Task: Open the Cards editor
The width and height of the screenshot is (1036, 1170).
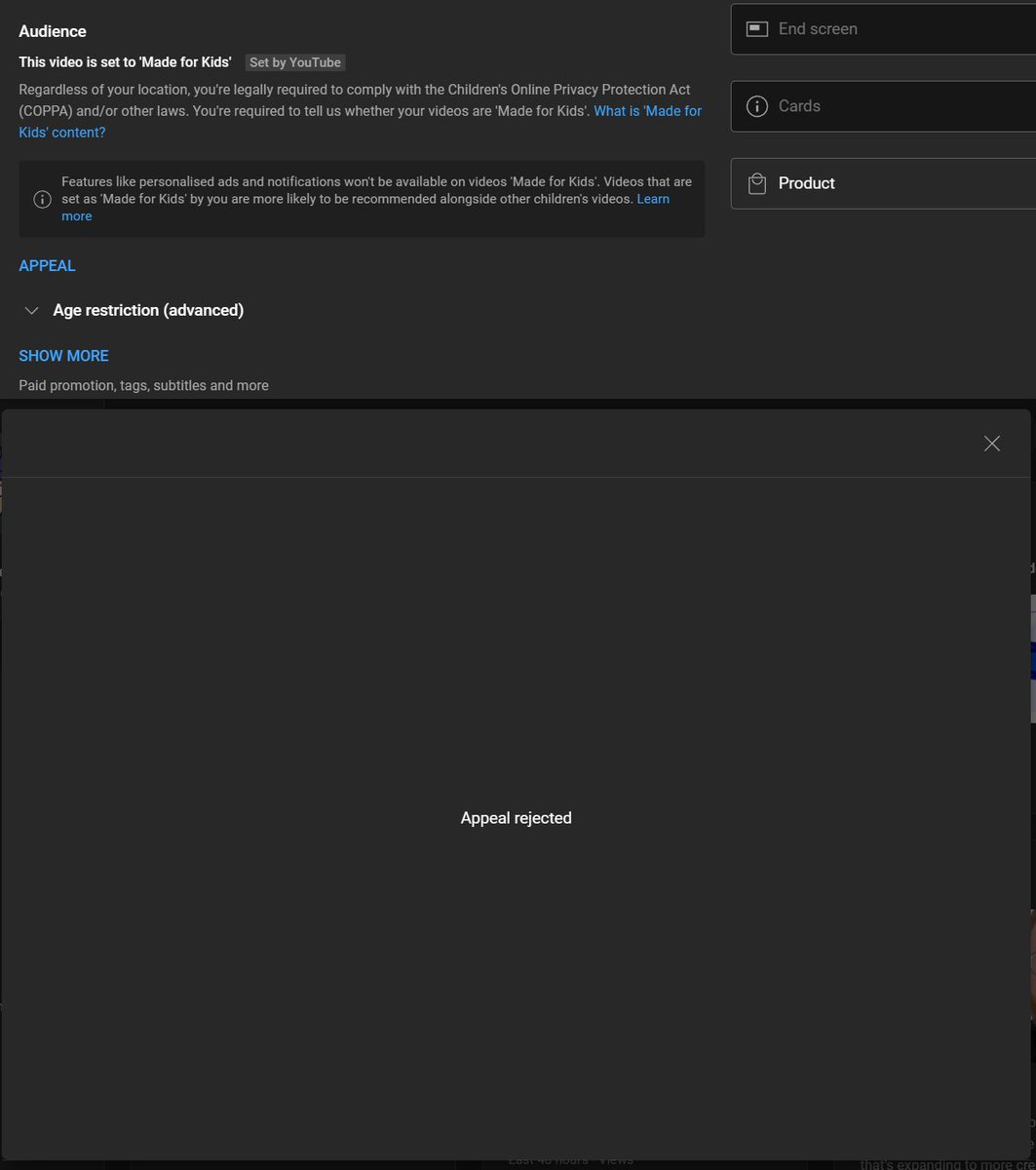Action: (883, 106)
